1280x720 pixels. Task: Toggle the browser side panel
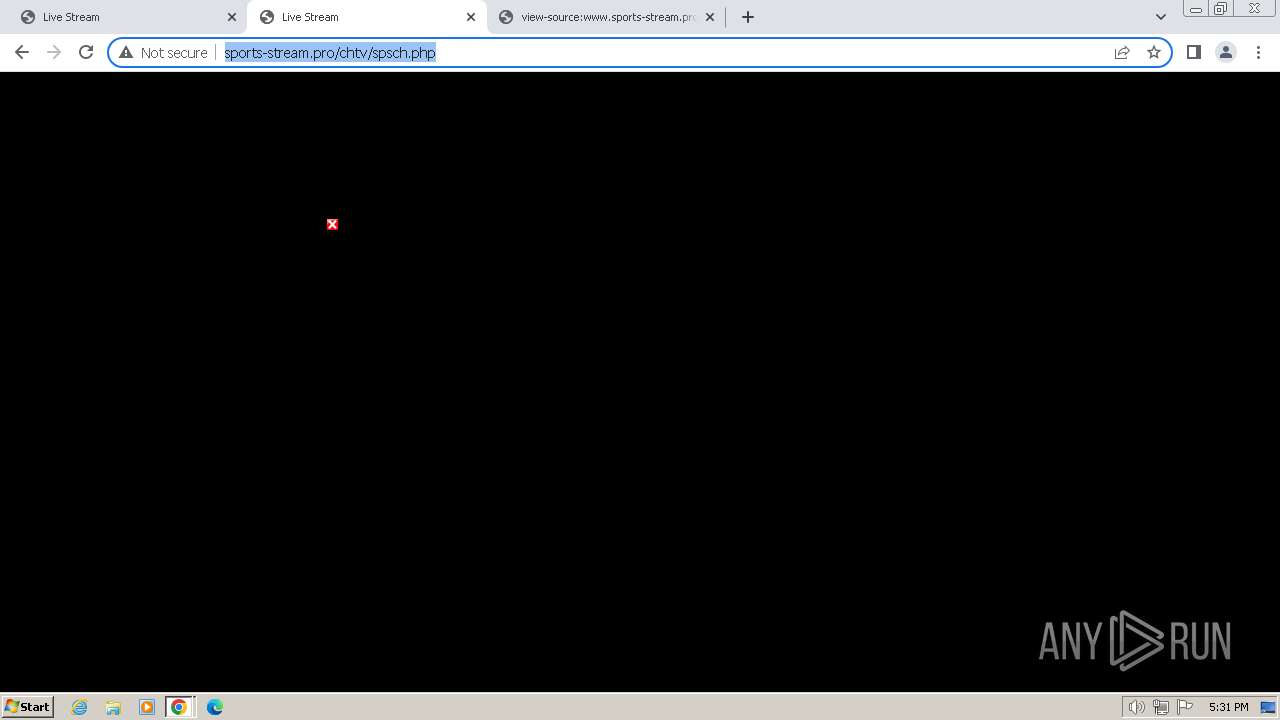tap(1193, 52)
